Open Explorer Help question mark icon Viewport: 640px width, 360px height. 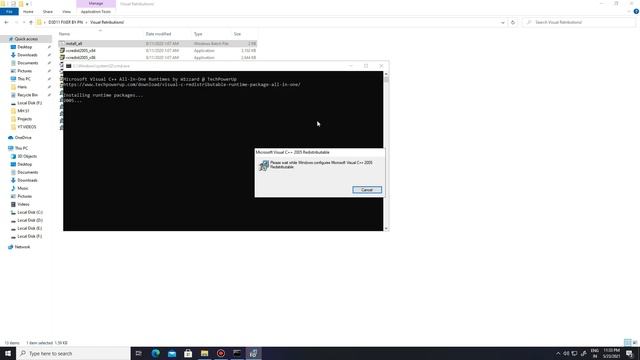pyautogui.click(x=636, y=11)
